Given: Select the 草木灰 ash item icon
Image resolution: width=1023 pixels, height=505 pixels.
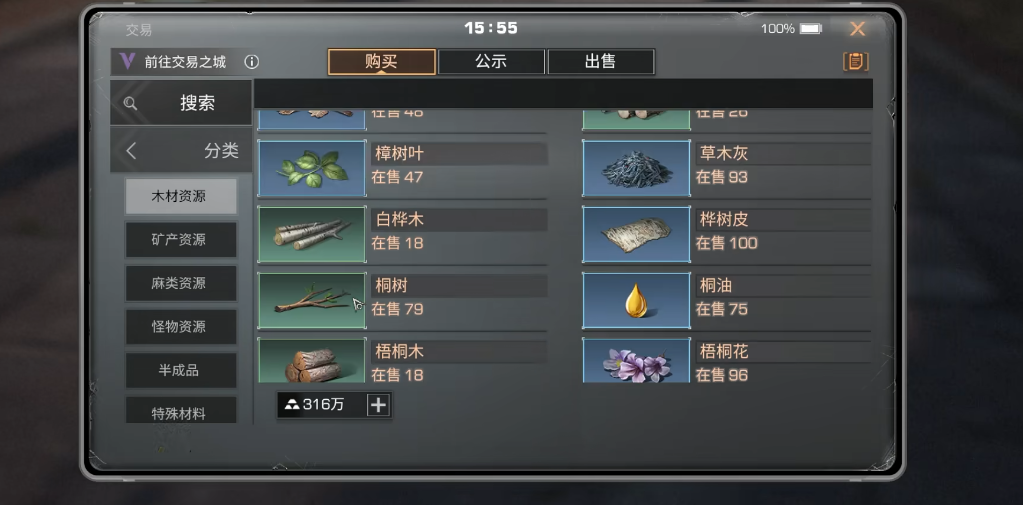Looking at the screenshot, I should click(636, 168).
